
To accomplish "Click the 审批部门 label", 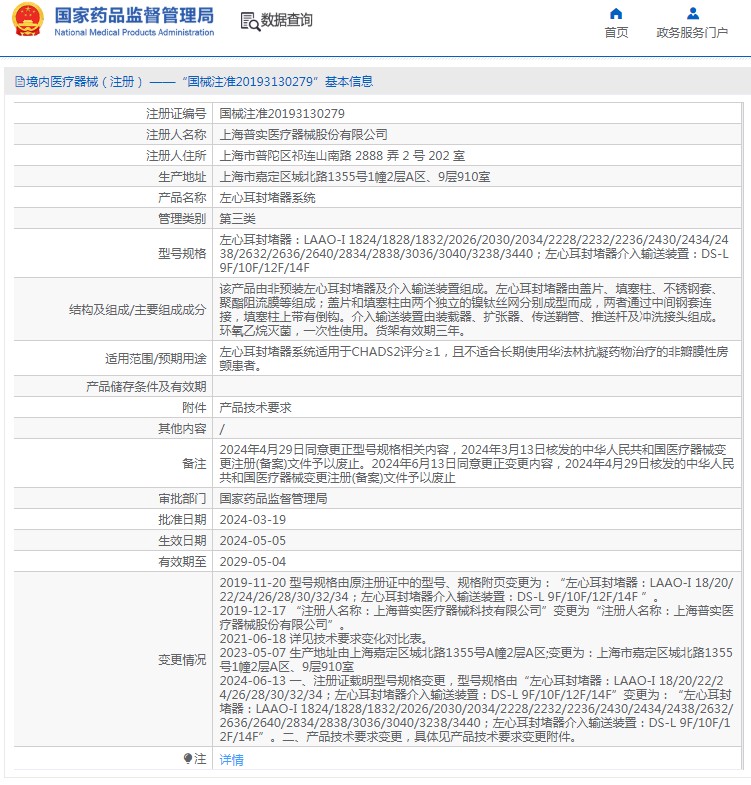I will 182,499.
